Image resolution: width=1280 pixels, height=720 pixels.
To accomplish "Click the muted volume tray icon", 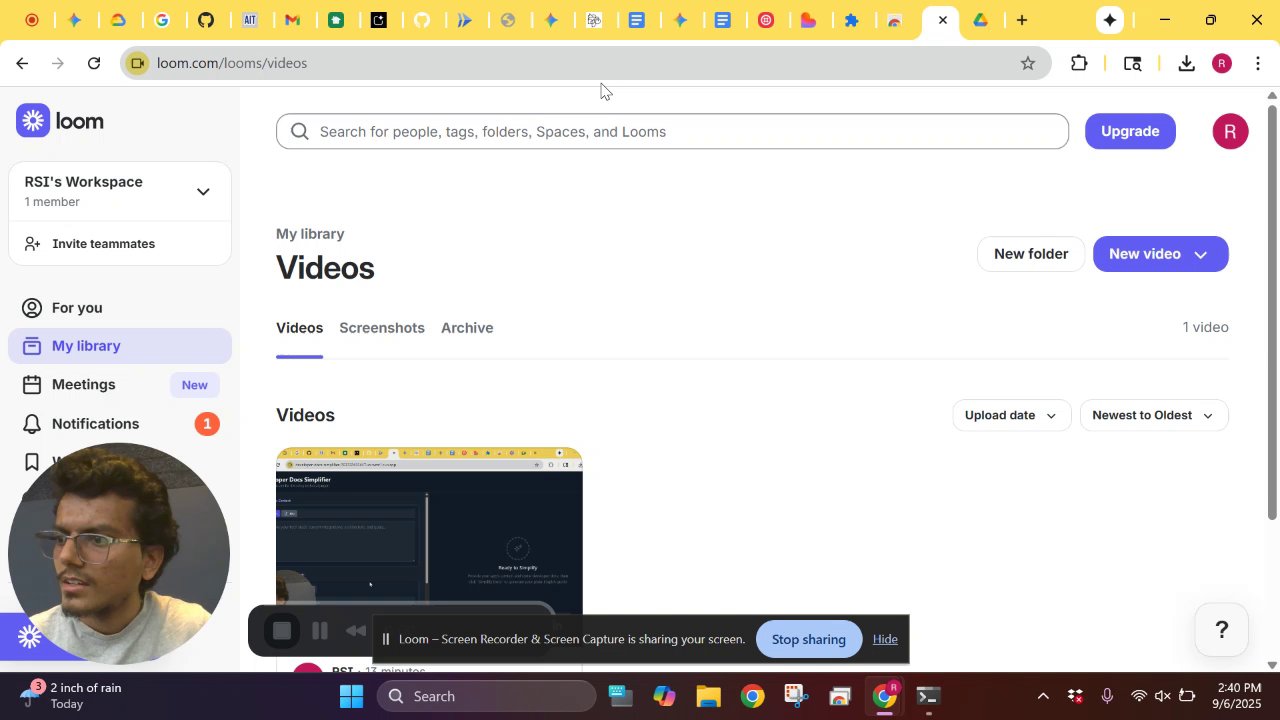I will pyautogui.click(x=1162, y=696).
